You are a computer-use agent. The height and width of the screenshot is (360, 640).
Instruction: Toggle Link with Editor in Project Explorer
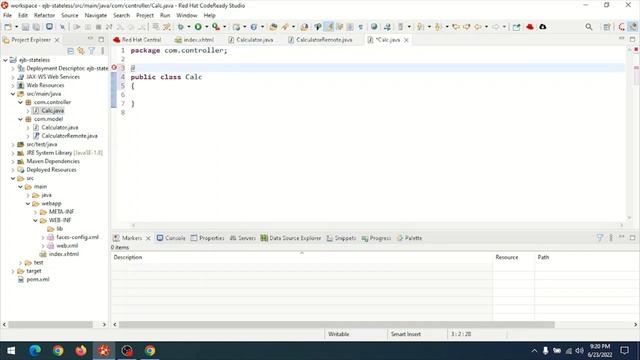tap(81, 51)
